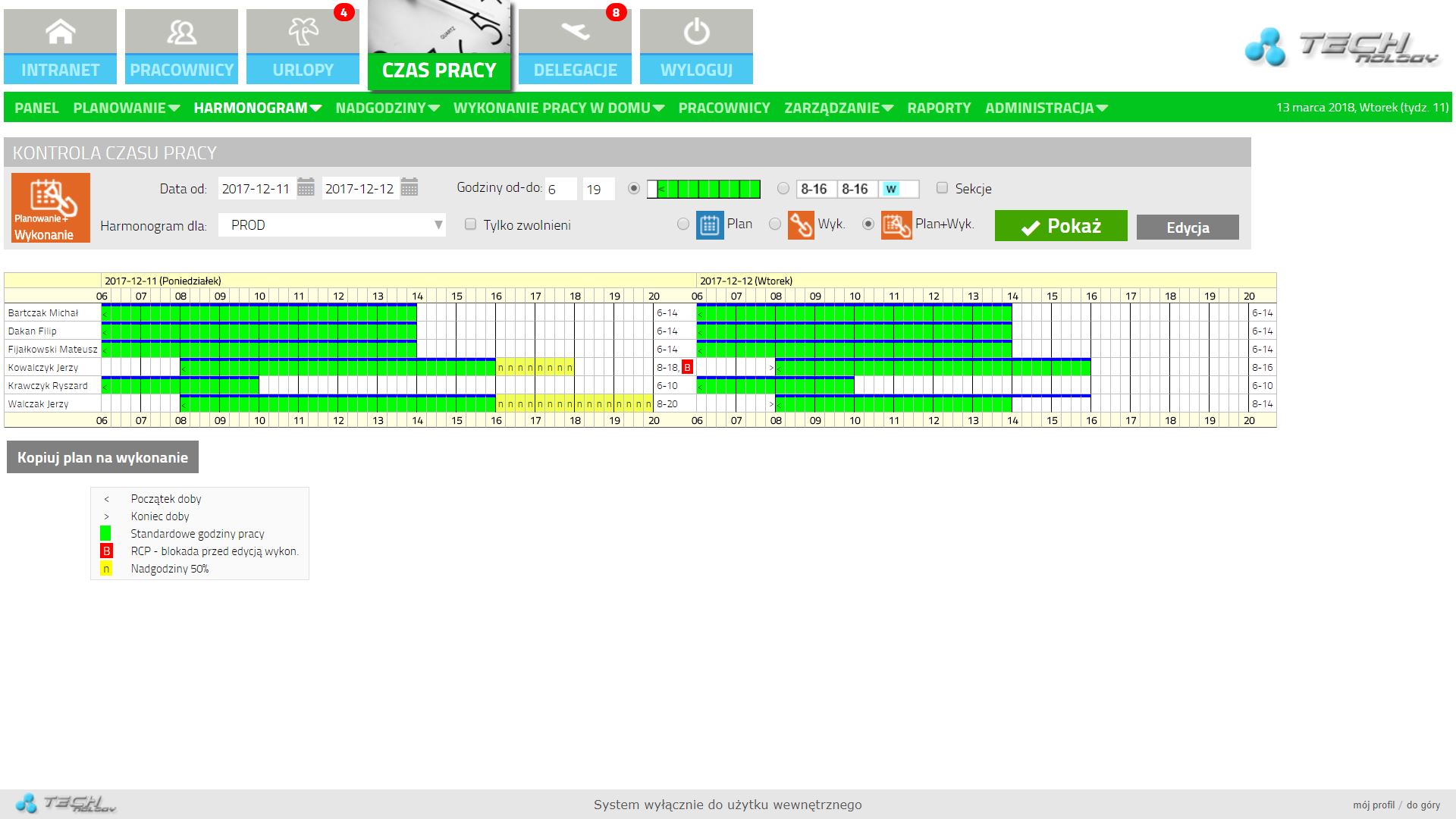Open calendar picker for start date
1456x819 pixels.
pos(306,188)
